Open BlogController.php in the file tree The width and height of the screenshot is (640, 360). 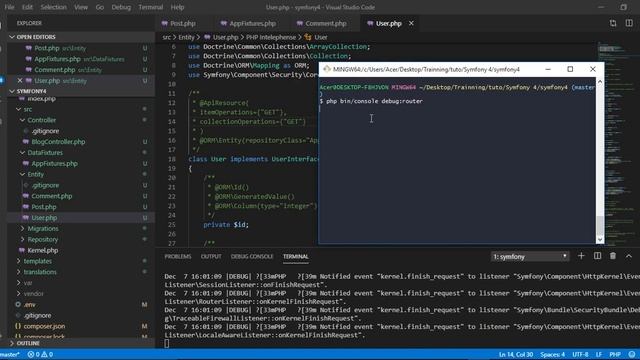[58, 142]
